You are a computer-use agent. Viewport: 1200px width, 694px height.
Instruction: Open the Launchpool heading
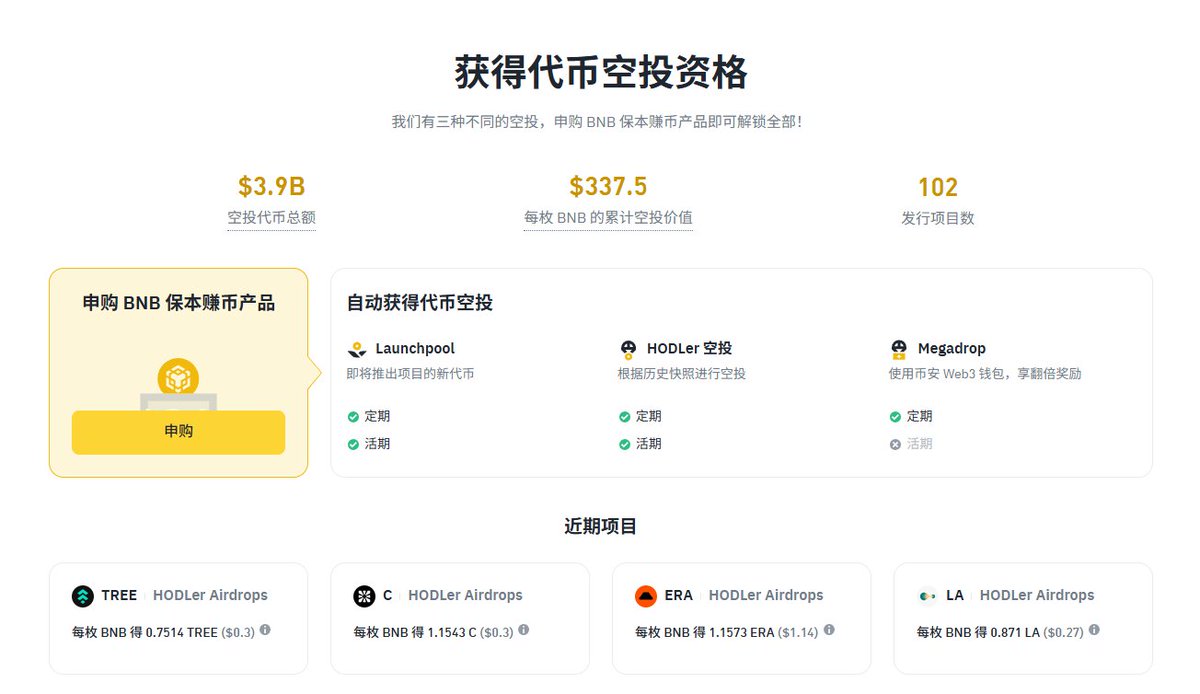click(415, 349)
